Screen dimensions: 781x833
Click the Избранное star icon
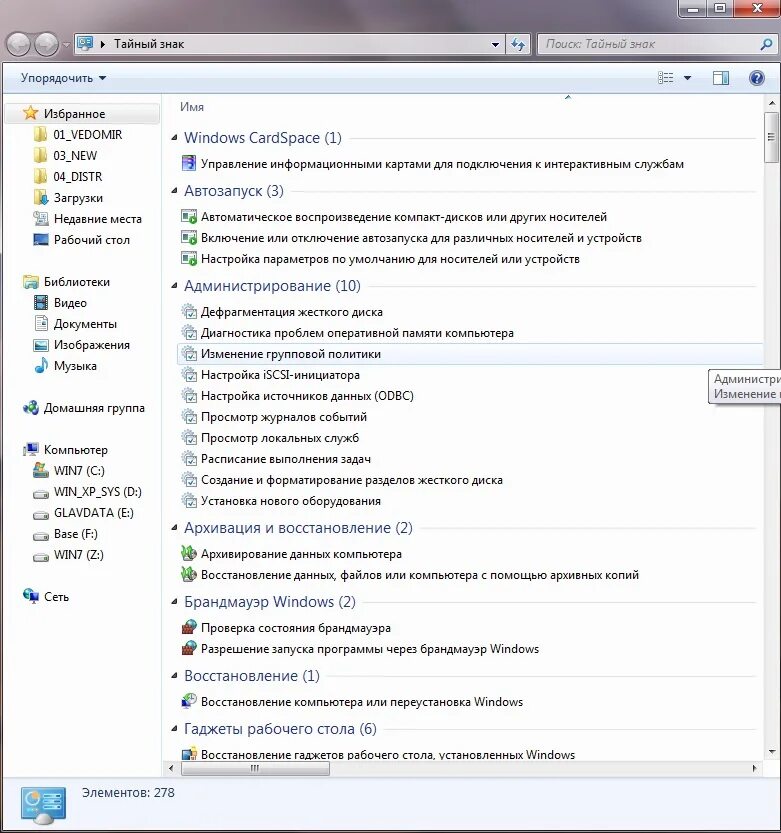coord(30,113)
